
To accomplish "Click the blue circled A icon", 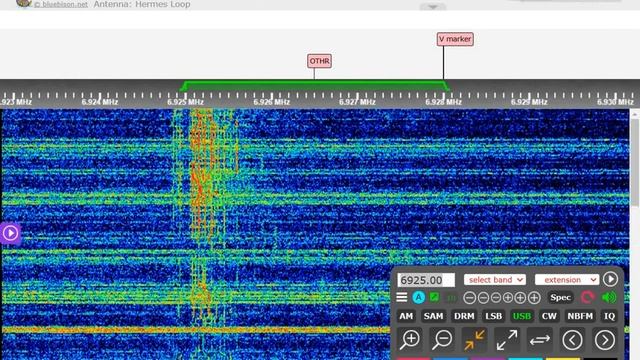I will (418, 298).
